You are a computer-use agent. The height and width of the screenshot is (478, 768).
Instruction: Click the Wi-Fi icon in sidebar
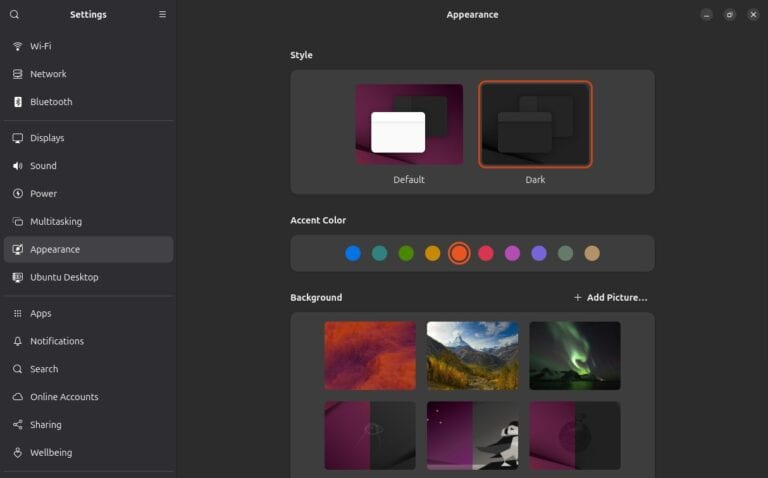[18, 46]
